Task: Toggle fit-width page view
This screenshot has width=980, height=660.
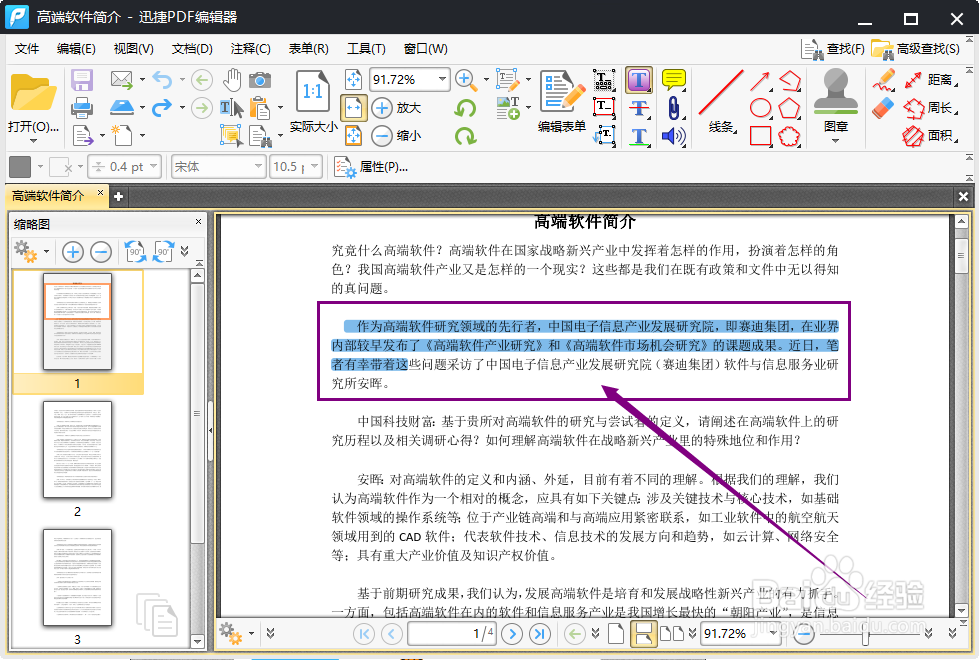Action: (x=644, y=633)
